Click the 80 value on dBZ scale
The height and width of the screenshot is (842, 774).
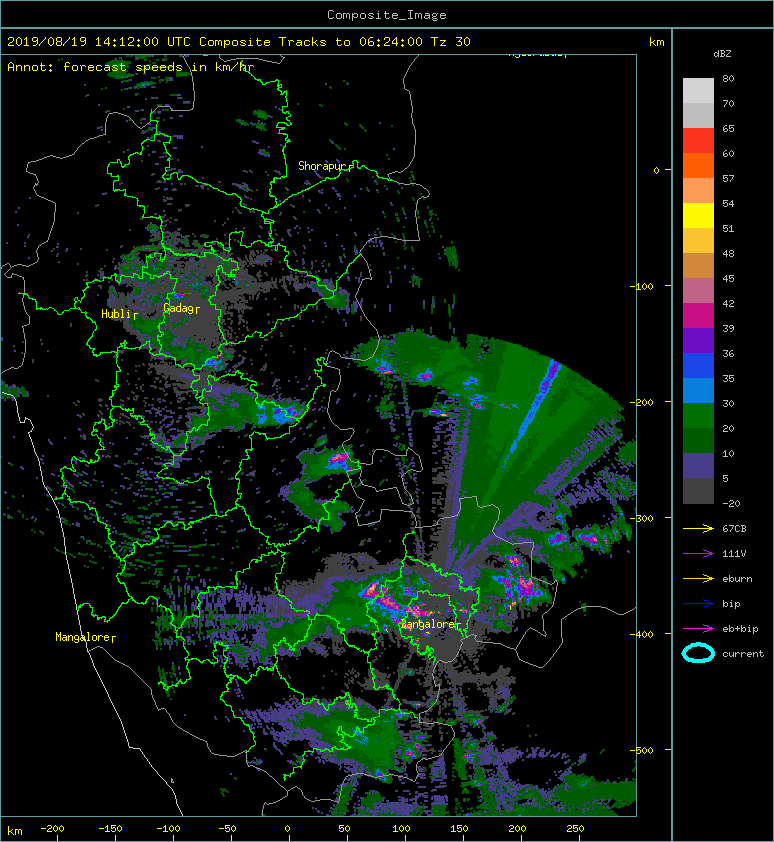728,78
